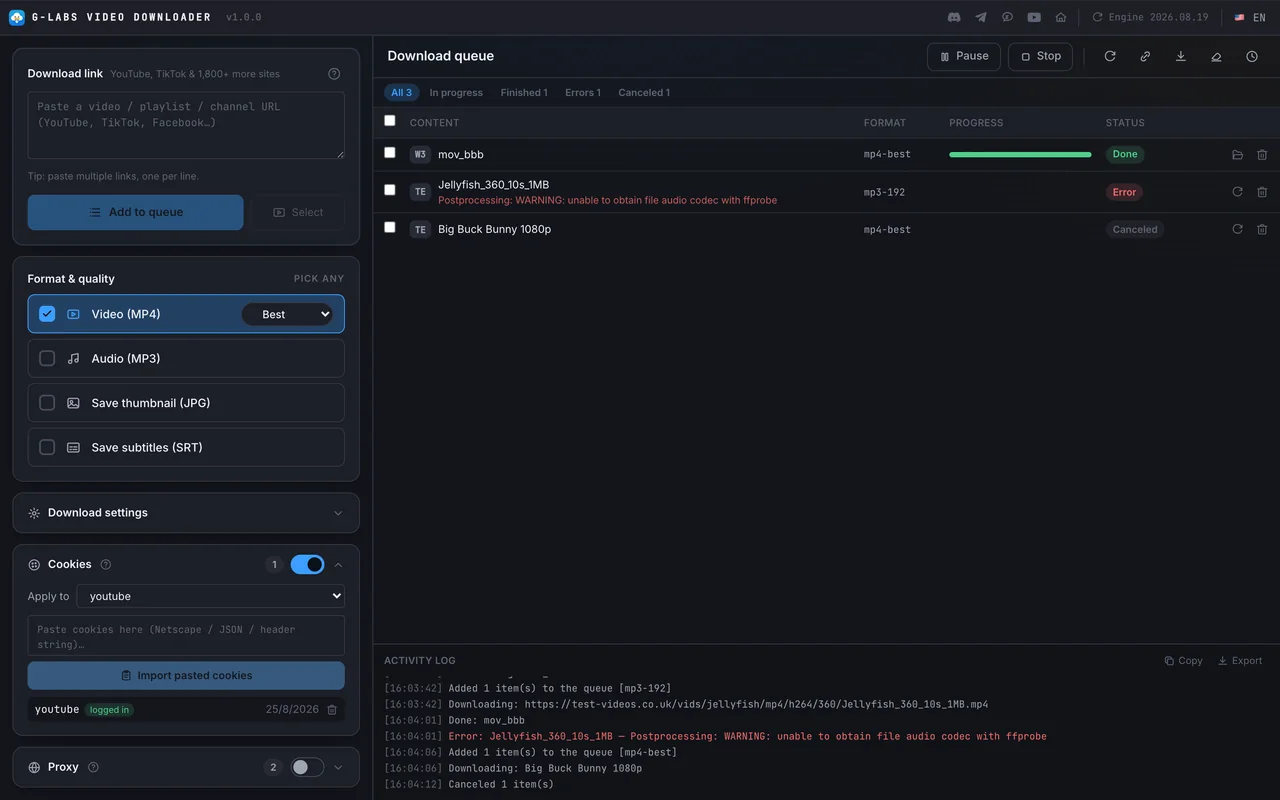Open the YouTube icon in header

pos(1034,17)
